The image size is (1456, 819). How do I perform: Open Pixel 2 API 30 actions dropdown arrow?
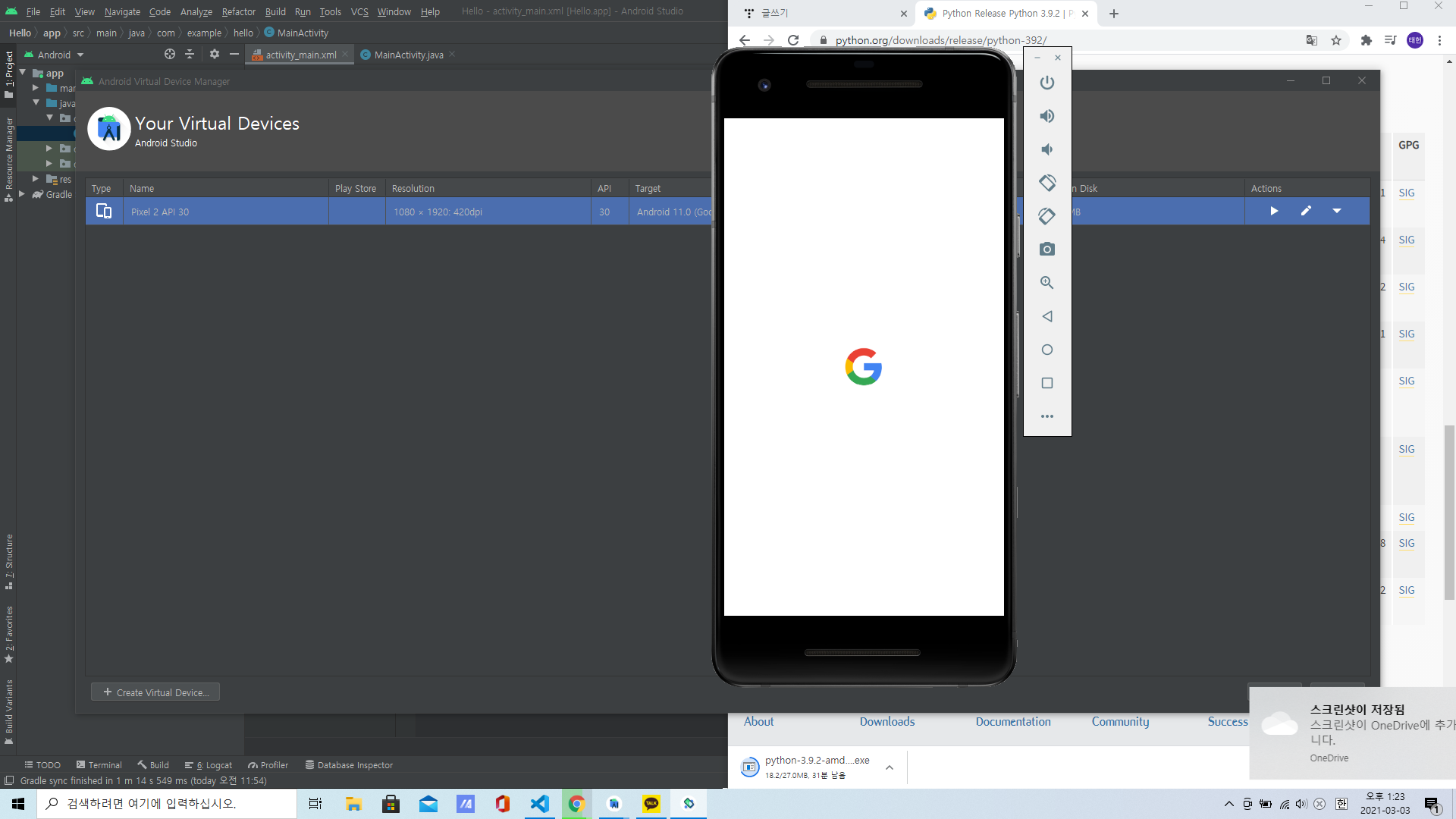coord(1337,211)
